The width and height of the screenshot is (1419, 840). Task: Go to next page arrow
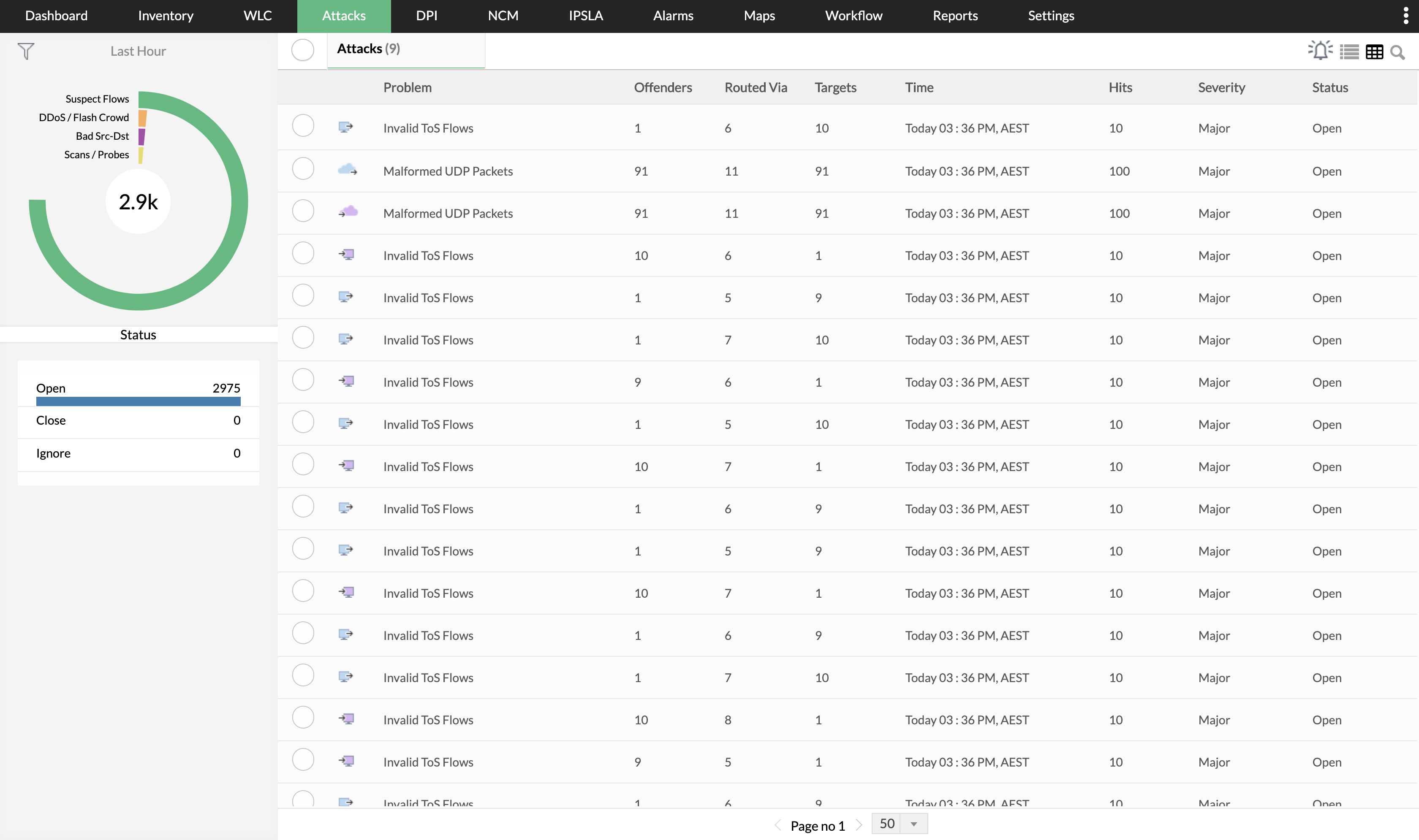pos(859,825)
